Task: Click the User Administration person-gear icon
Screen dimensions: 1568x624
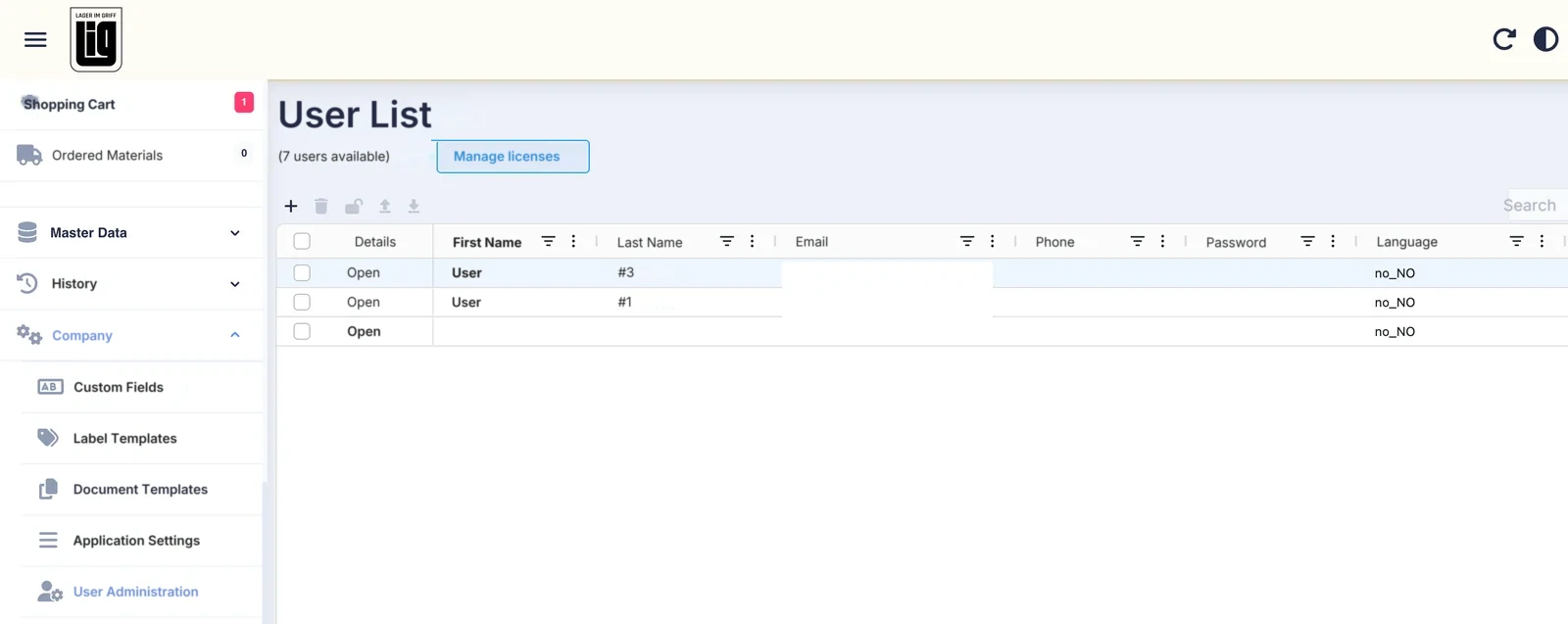Action: click(50, 591)
